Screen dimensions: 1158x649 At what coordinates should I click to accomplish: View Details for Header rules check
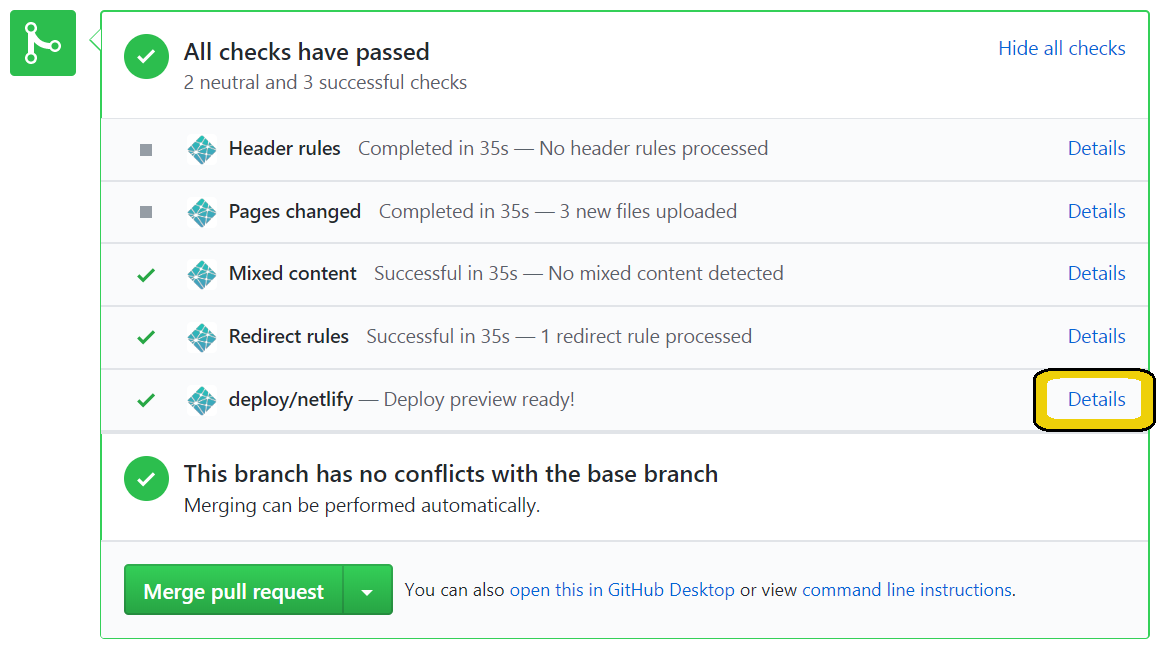[x=1096, y=148]
